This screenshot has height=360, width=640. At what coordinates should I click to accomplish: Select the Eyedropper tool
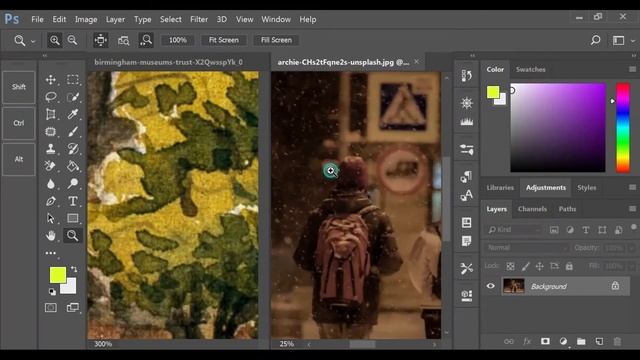(73, 114)
